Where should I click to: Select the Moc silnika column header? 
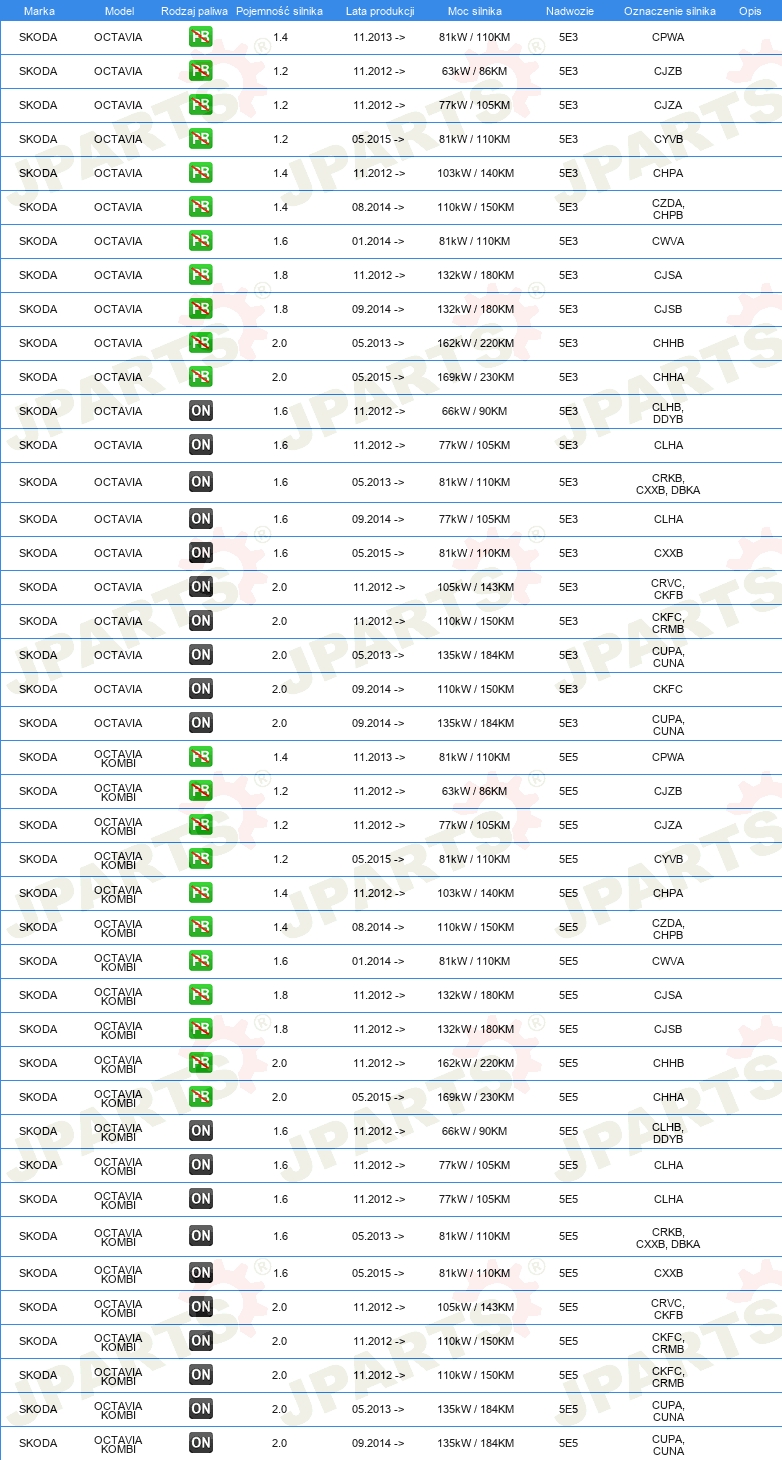coord(476,11)
